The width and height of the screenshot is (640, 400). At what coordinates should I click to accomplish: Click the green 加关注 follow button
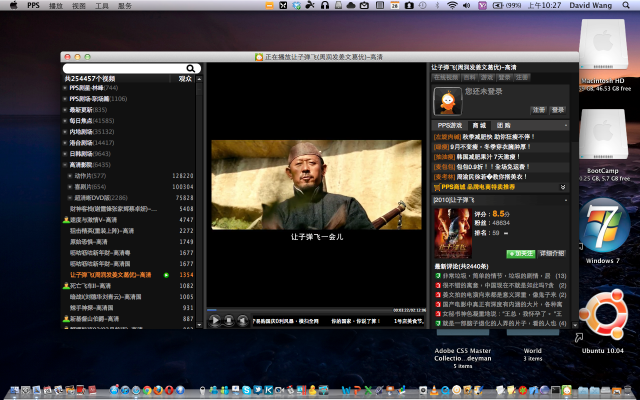(520, 254)
